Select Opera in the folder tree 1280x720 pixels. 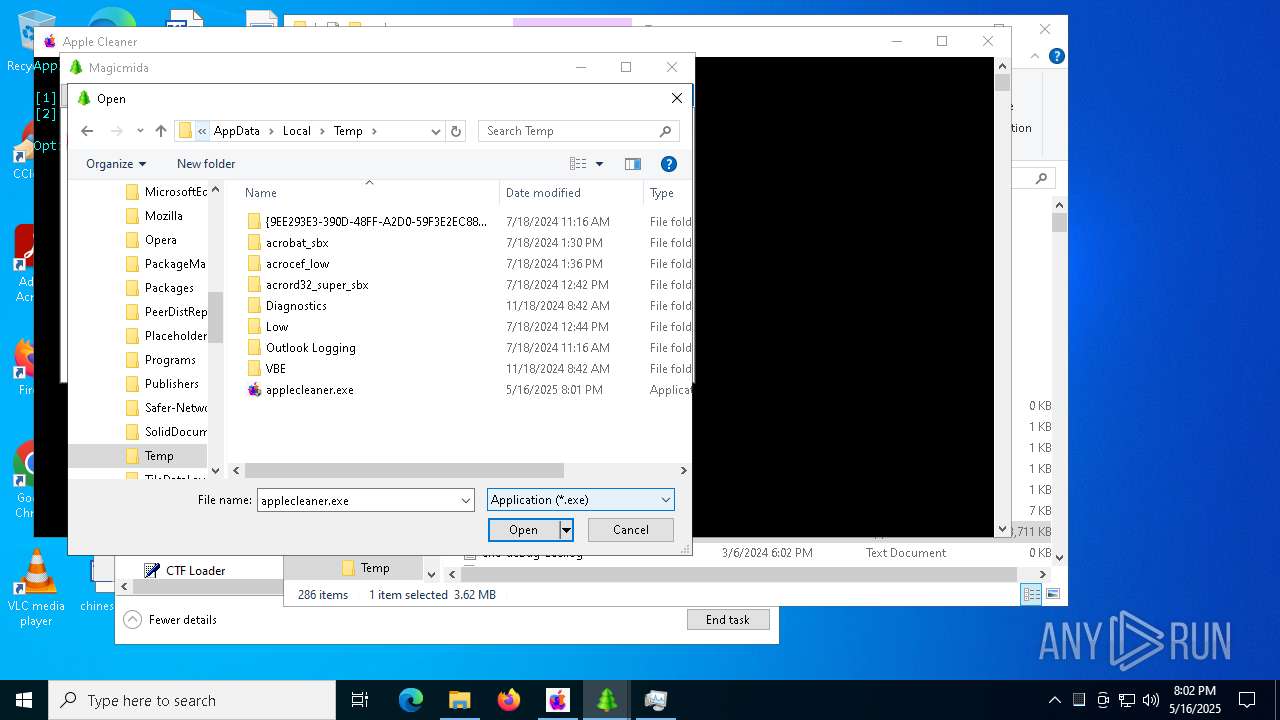click(160, 240)
